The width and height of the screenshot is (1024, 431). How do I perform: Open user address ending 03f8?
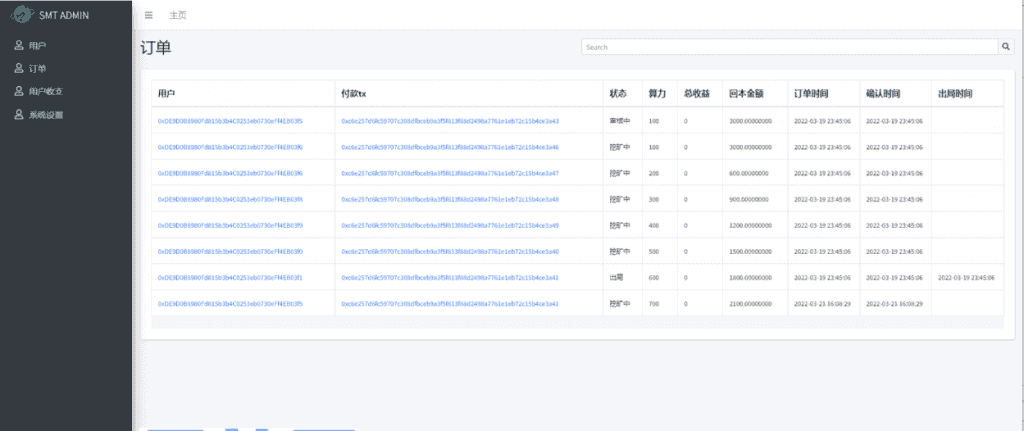click(x=230, y=199)
